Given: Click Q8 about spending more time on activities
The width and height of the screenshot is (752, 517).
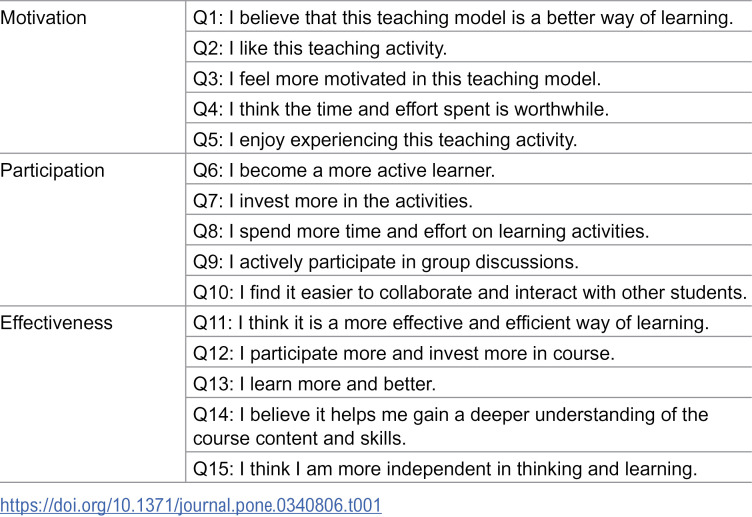Looking at the screenshot, I should point(469,231).
